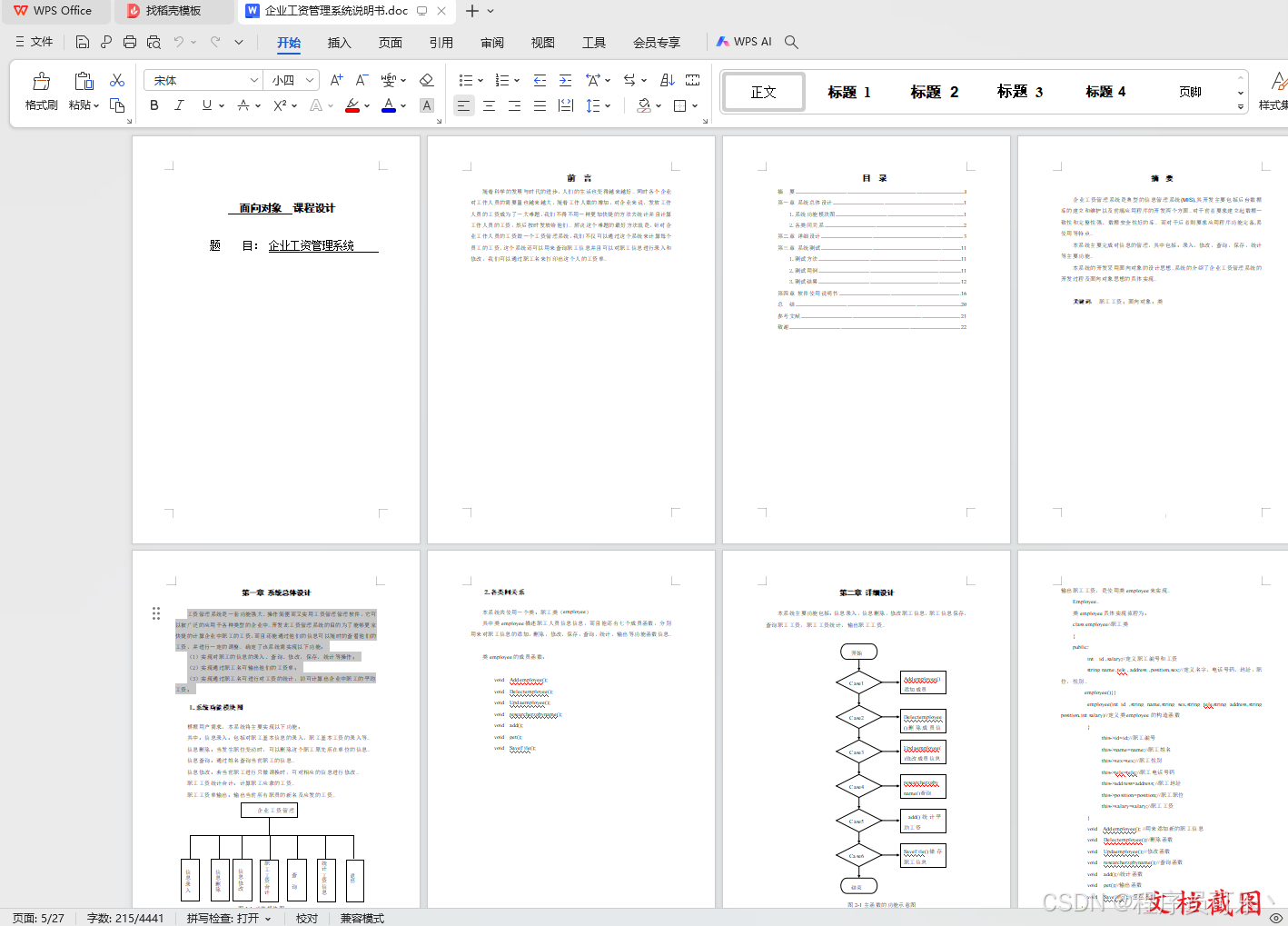
Task: Click the bulleted list icon
Action: coord(466,80)
